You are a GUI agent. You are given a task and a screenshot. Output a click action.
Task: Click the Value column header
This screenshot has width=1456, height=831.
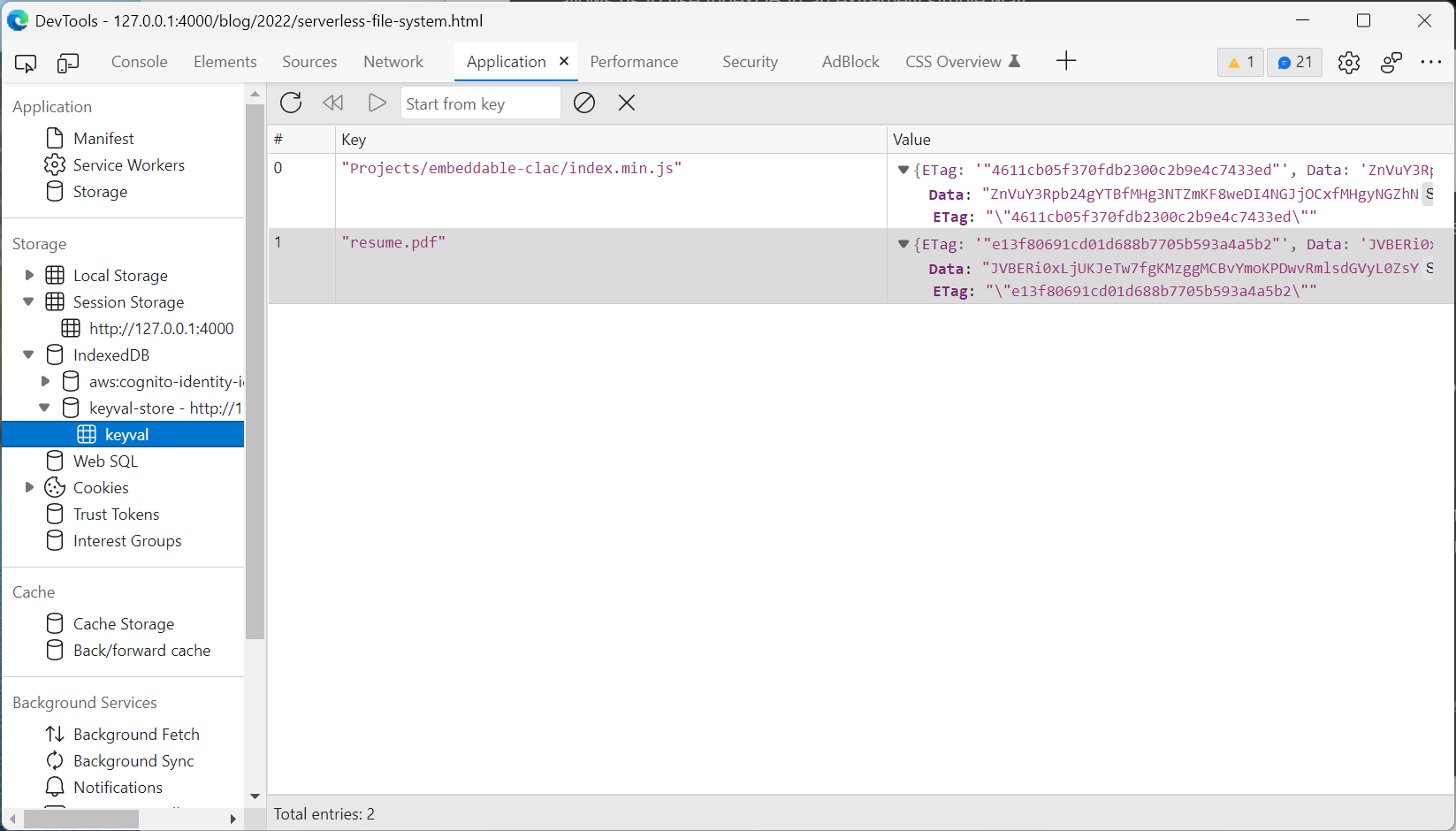click(x=1171, y=140)
